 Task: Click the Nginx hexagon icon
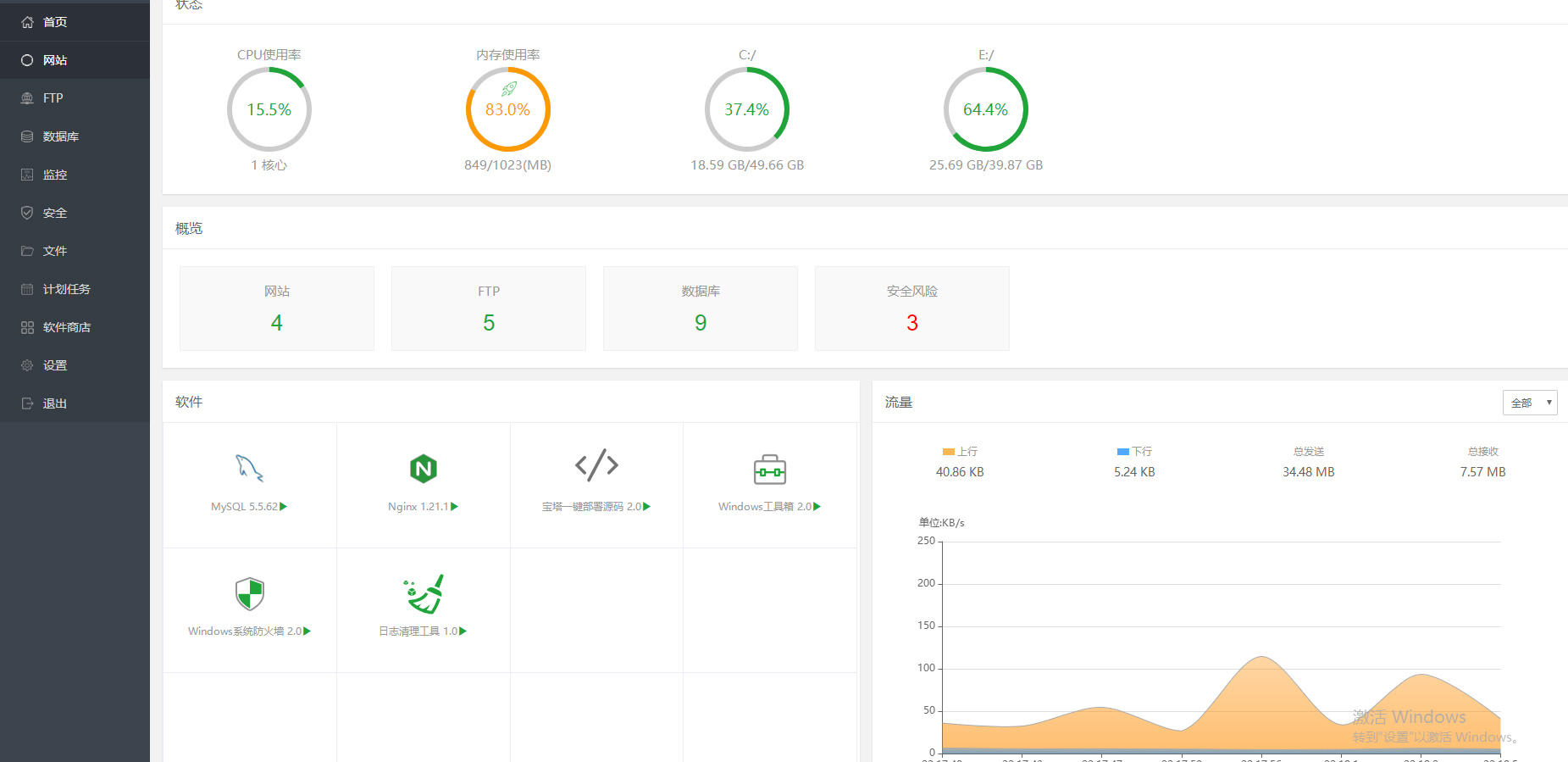coord(423,468)
